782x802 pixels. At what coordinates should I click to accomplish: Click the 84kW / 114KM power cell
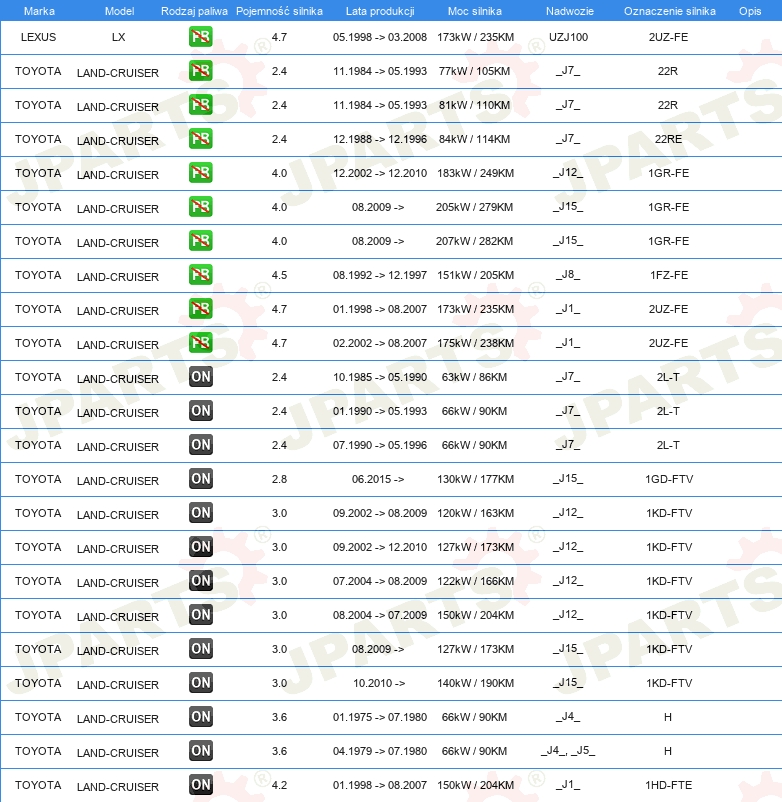(x=474, y=139)
